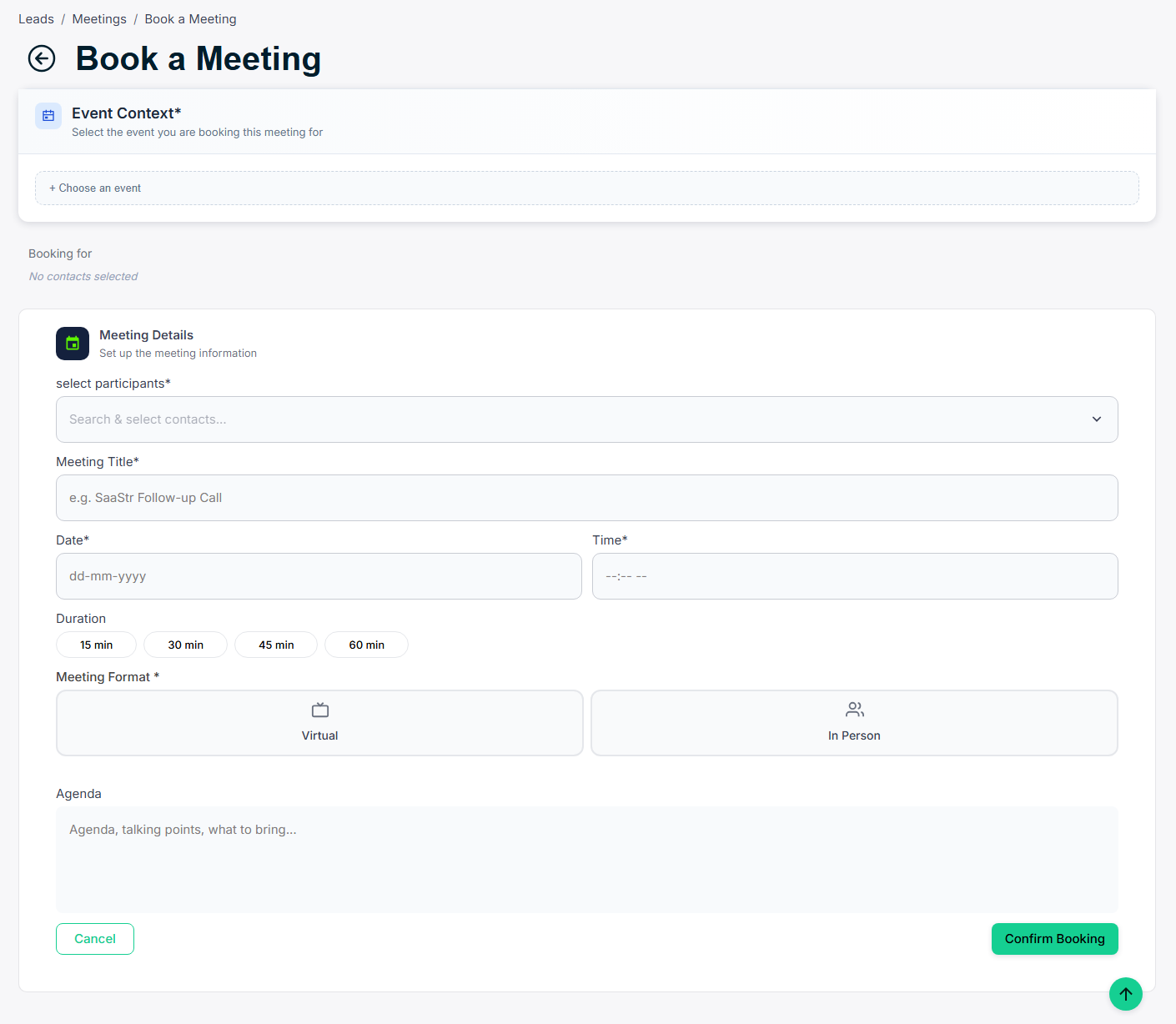Focus the Date field

(319, 576)
